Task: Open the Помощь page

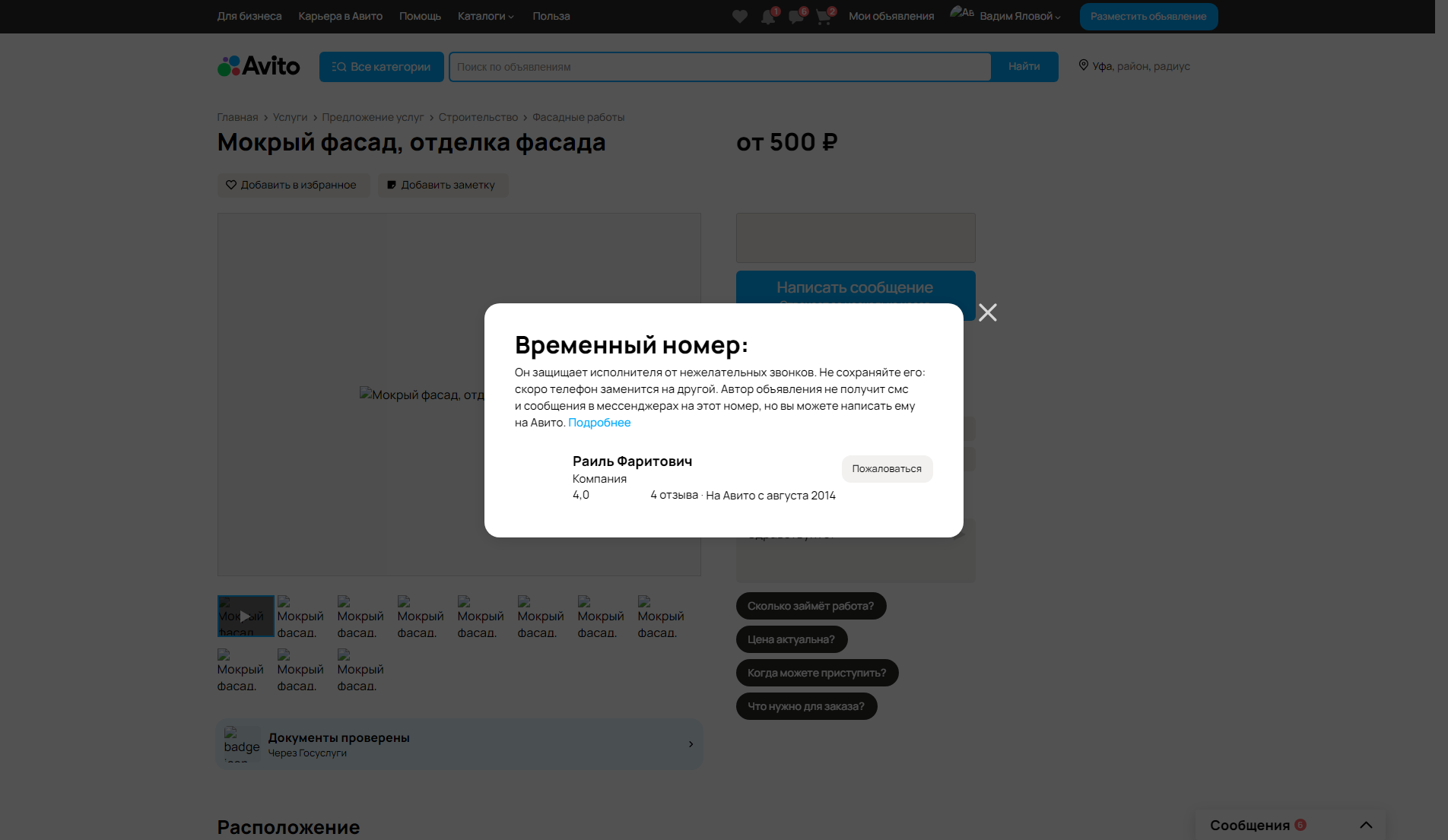Action: pyautogui.click(x=420, y=16)
